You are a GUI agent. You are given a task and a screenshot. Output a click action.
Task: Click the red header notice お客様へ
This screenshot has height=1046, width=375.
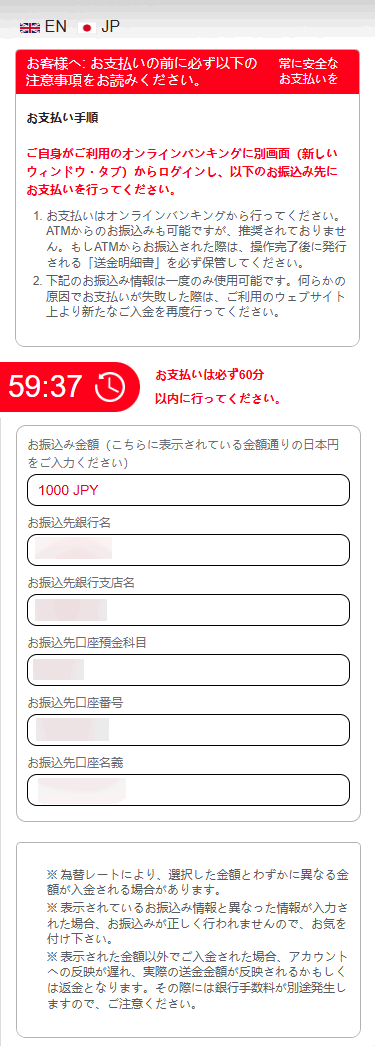141,72
